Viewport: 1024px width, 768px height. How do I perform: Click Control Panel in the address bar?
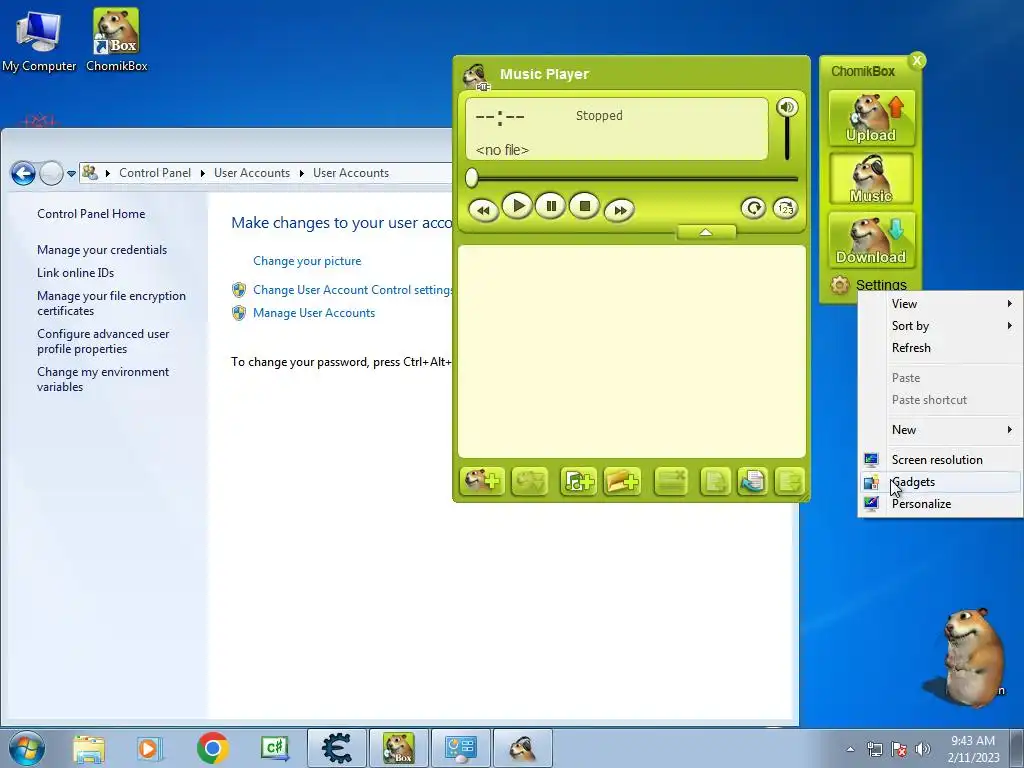point(155,173)
